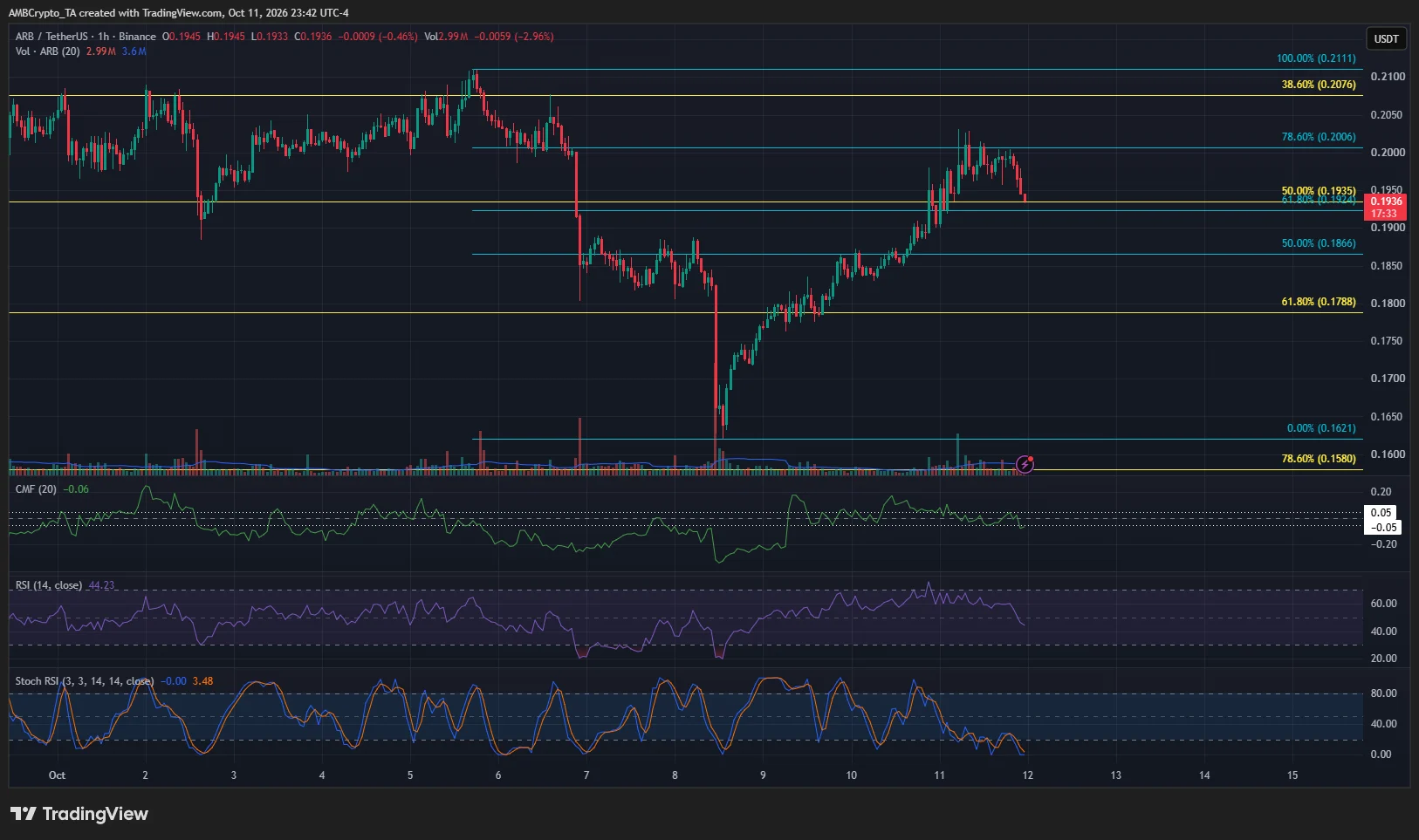Click the 38.60% (0.2076) Fibonacci label
This screenshot has width=1419, height=840.
click(x=1319, y=85)
